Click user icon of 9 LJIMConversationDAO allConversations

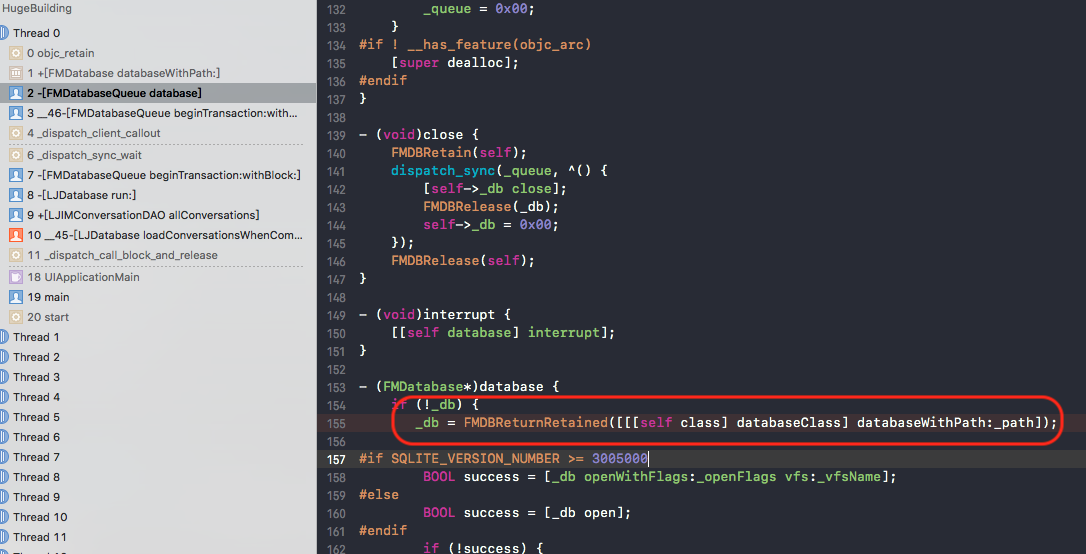click(16, 215)
